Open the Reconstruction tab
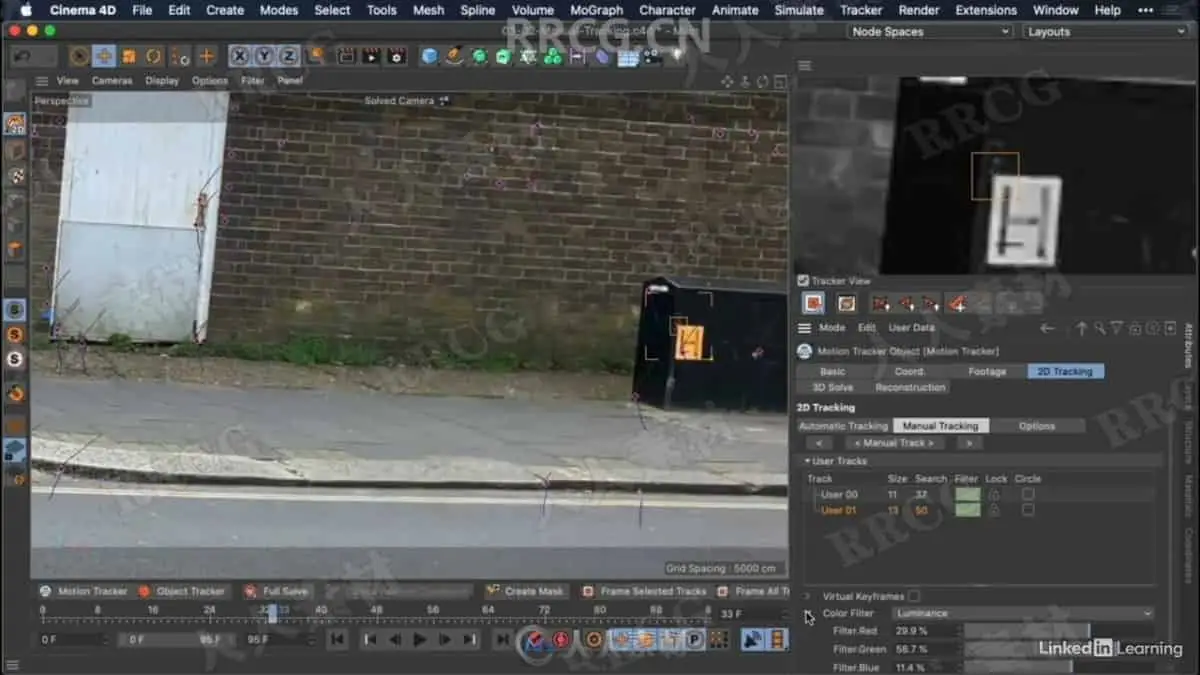 click(910, 387)
